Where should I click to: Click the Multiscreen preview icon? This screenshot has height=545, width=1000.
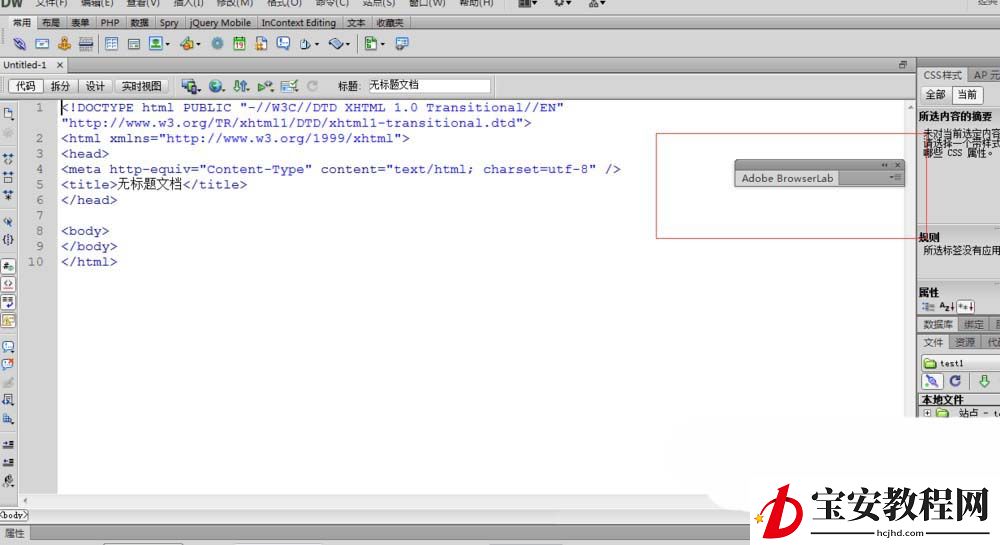point(189,85)
